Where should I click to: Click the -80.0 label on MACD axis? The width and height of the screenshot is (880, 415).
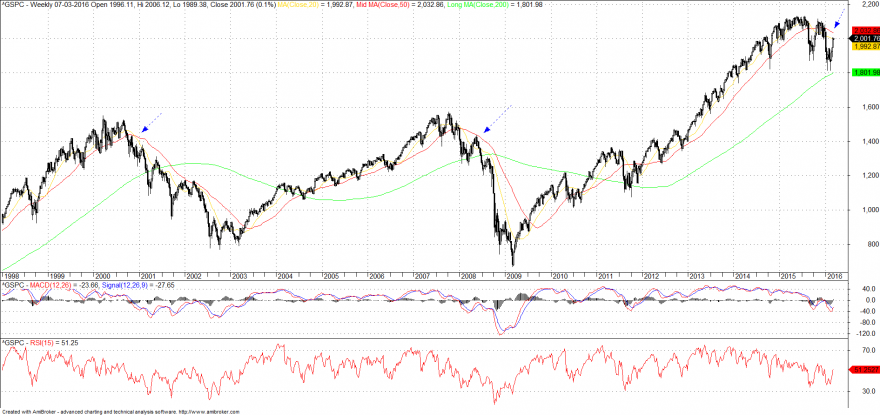pyautogui.click(x=868, y=322)
